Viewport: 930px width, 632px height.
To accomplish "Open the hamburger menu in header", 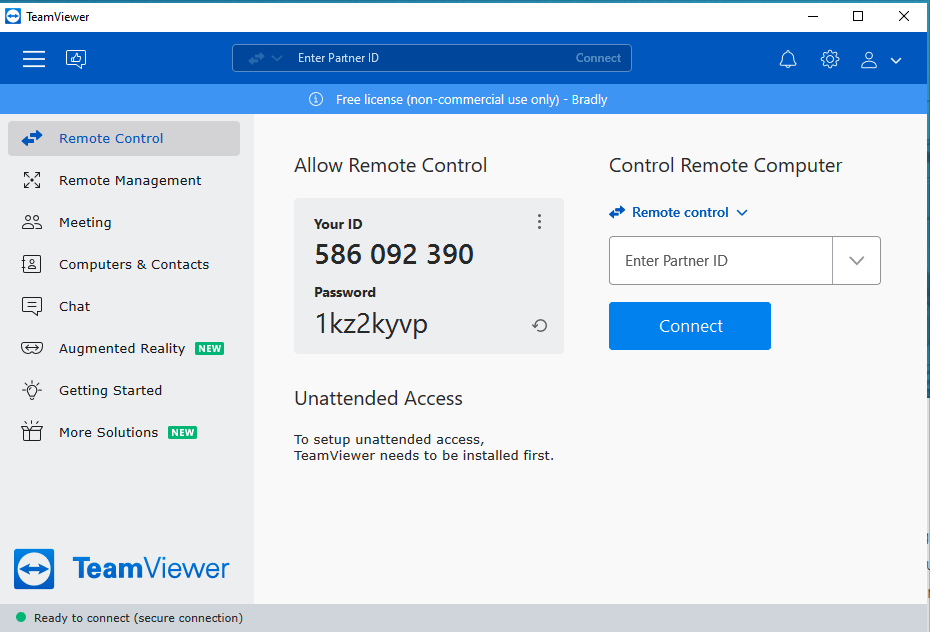I will (34, 59).
